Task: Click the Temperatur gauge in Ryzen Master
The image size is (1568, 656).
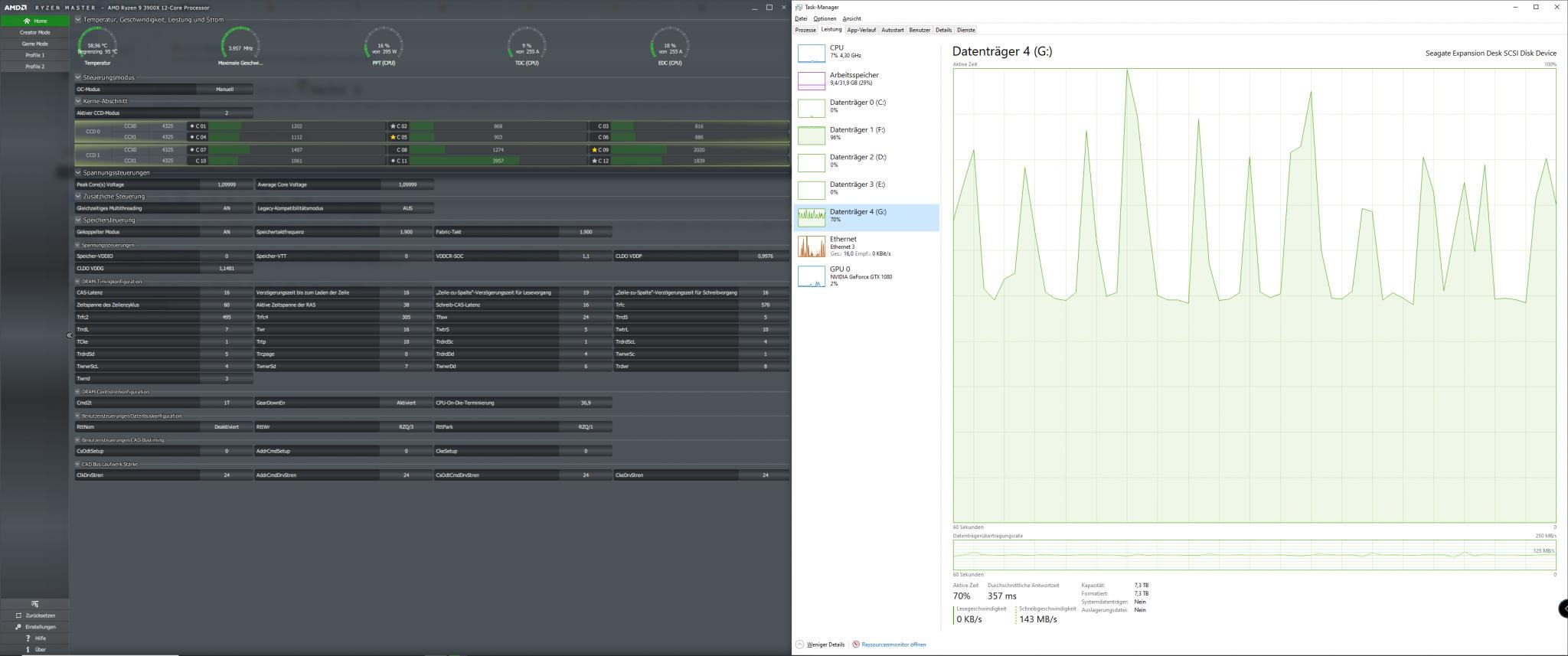Action: pos(97,45)
